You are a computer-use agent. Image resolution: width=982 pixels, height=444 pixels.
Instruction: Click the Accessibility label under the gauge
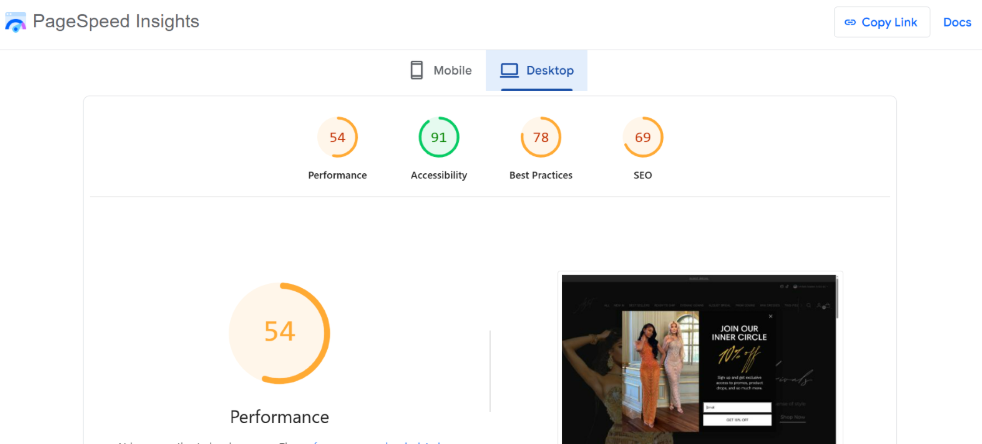(x=438, y=175)
